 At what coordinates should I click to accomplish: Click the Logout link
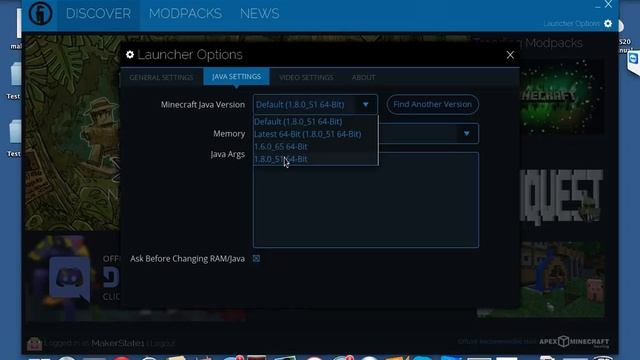(162, 343)
